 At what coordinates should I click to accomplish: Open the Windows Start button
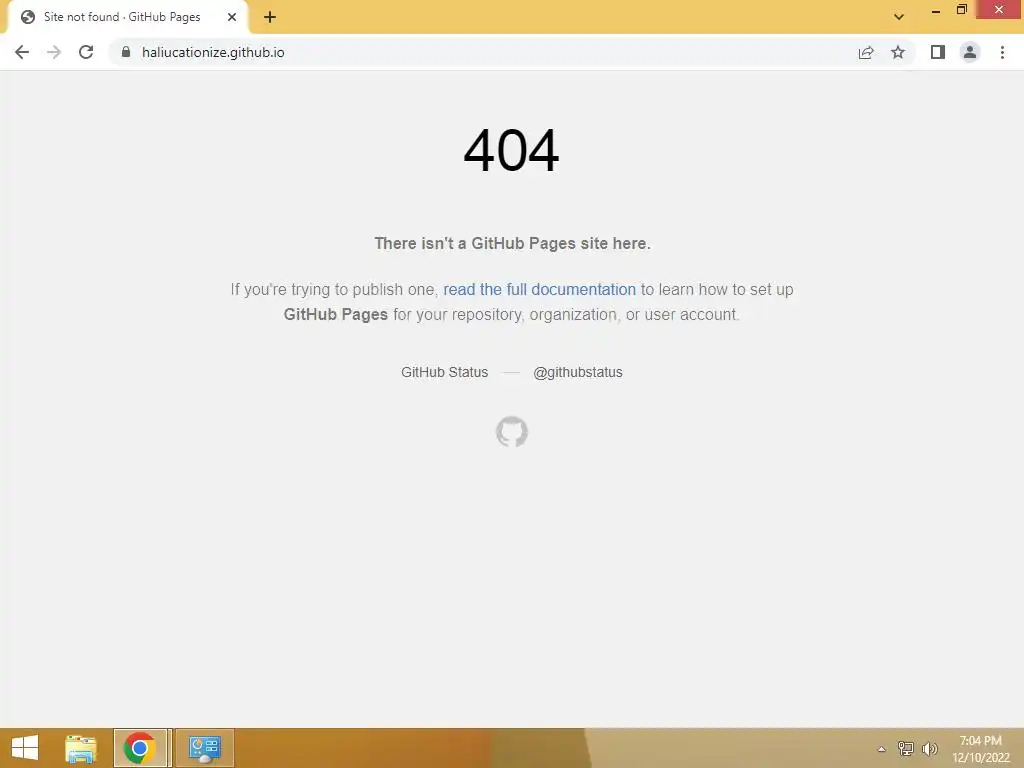(x=25, y=748)
